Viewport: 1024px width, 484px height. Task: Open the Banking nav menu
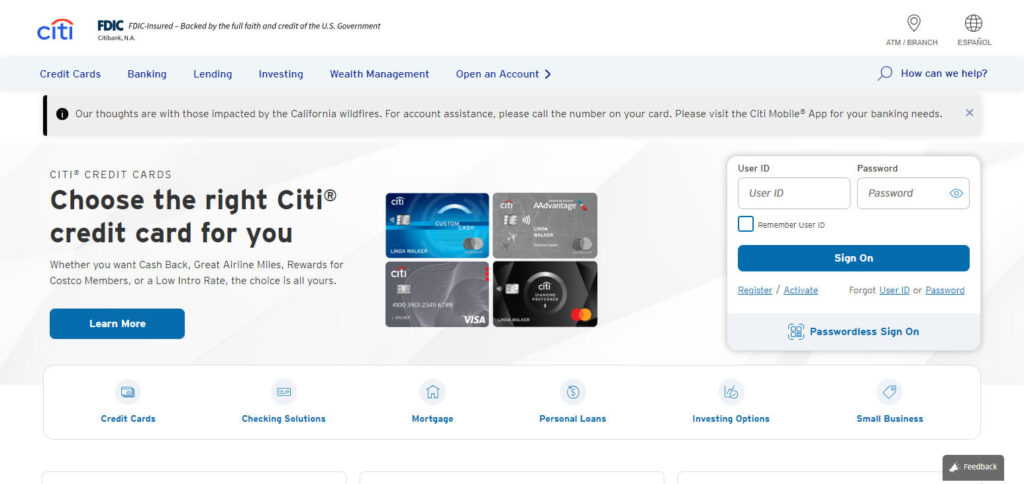(x=147, y=74)
